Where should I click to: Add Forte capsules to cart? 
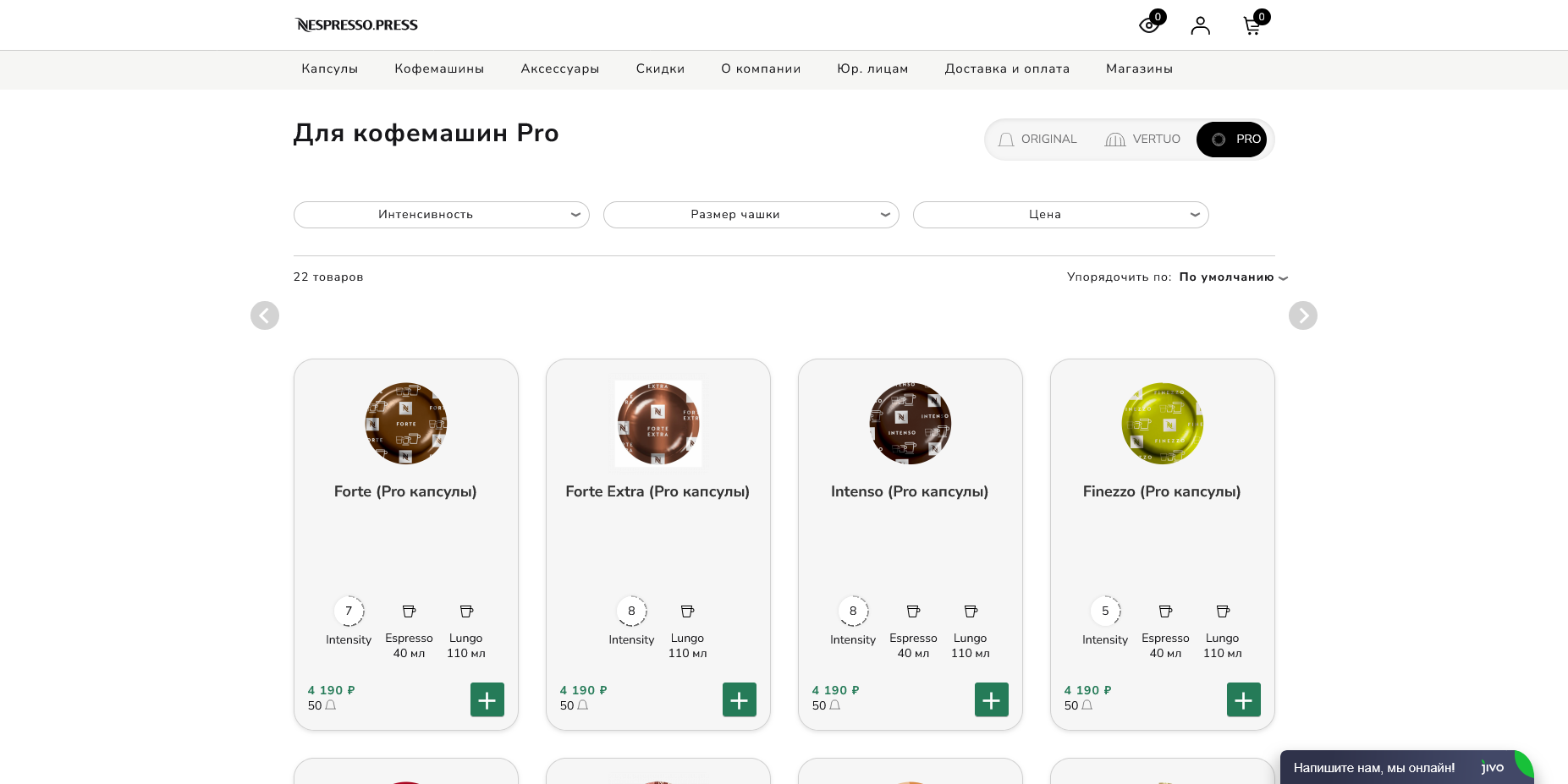coord(487,699)
